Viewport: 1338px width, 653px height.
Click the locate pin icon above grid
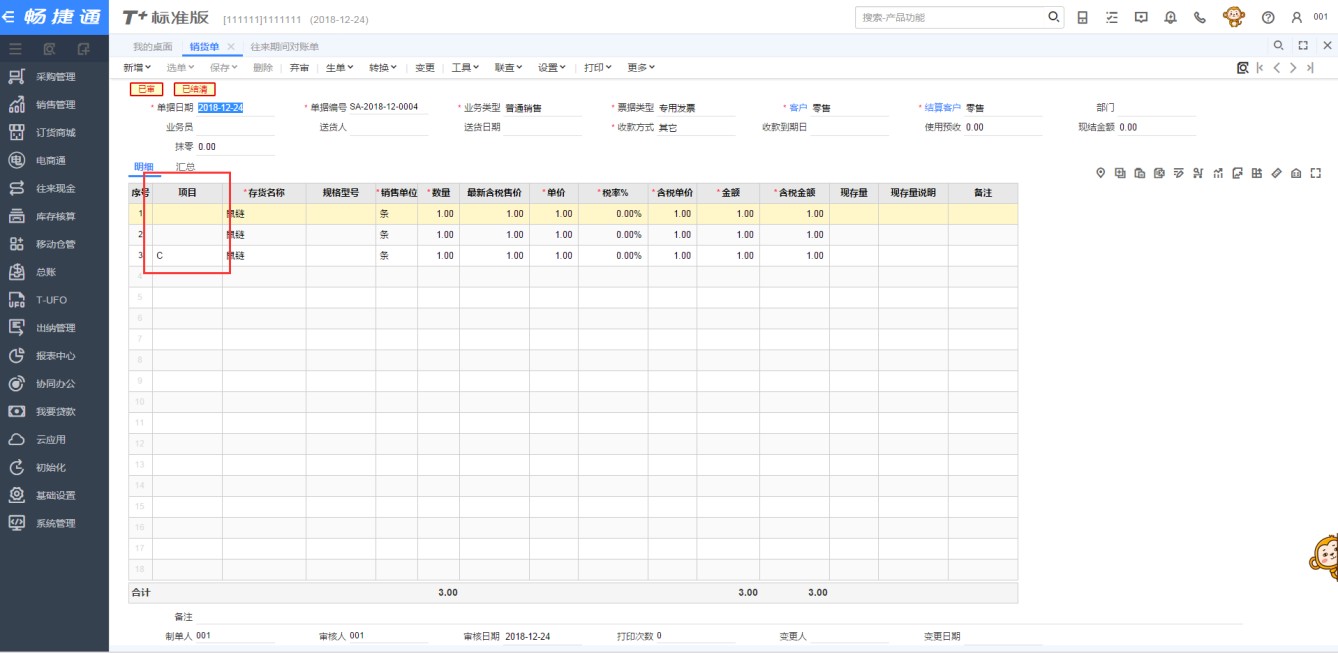[1101, 173]
